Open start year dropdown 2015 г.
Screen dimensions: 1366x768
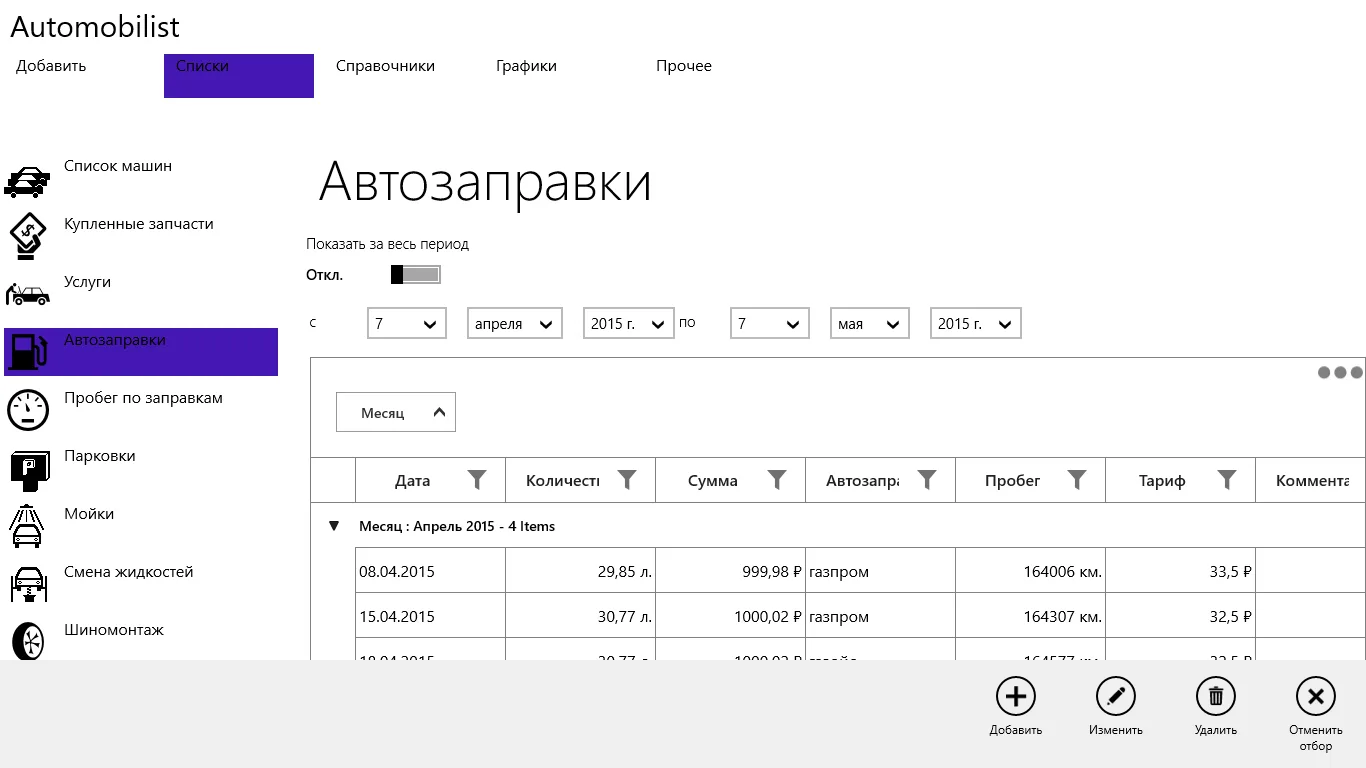click(629, 324)
